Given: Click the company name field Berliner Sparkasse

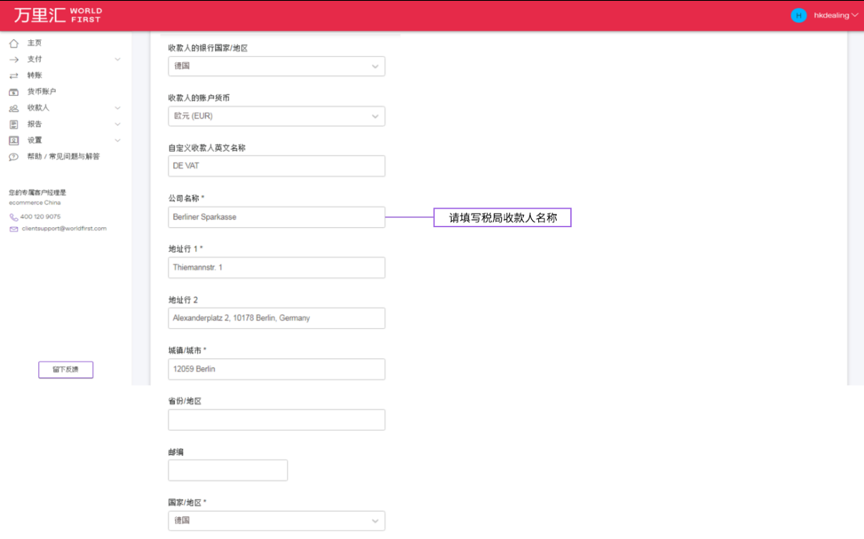Looking at the screenshot, I should point(277,217).
